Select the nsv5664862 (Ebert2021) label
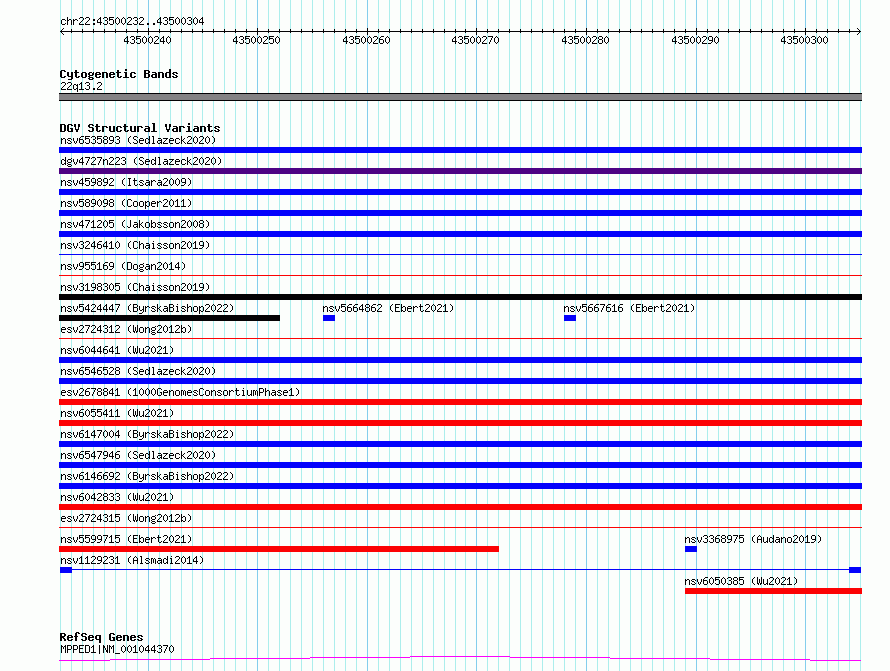890x671 pixels. pos(388,308)
